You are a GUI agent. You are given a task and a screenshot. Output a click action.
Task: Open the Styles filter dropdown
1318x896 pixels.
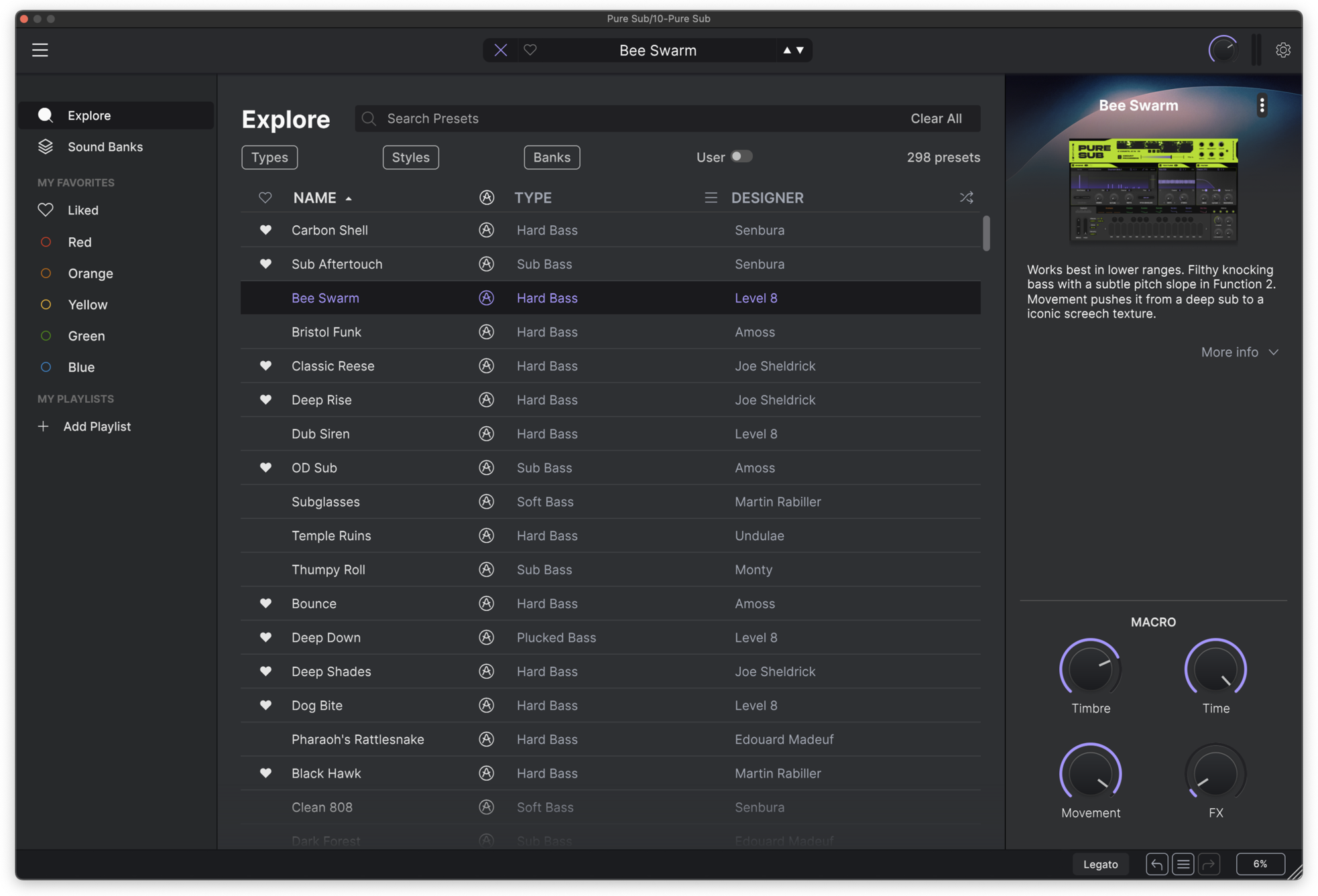(x=410, y=157)
